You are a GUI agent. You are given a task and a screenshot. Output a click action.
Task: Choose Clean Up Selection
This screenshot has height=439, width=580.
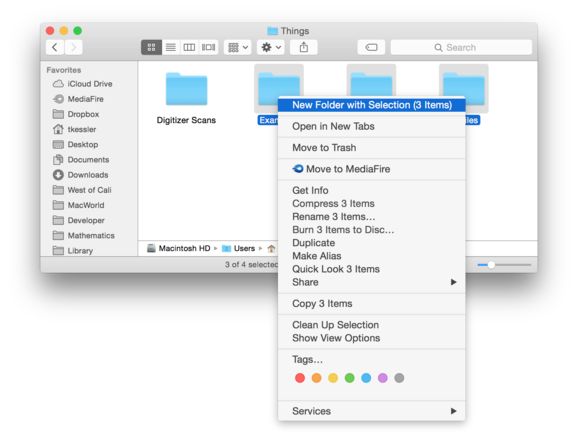[371, 325]
